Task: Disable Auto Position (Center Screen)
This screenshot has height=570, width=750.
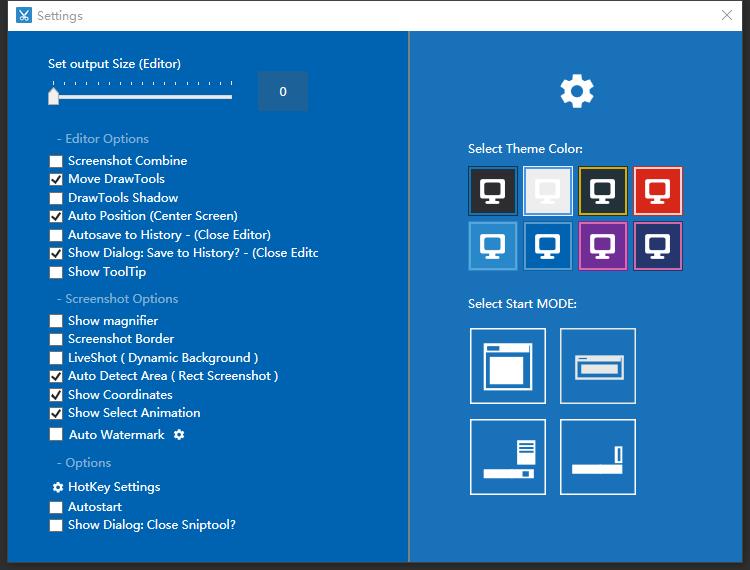Action: (x=56, y=216)
